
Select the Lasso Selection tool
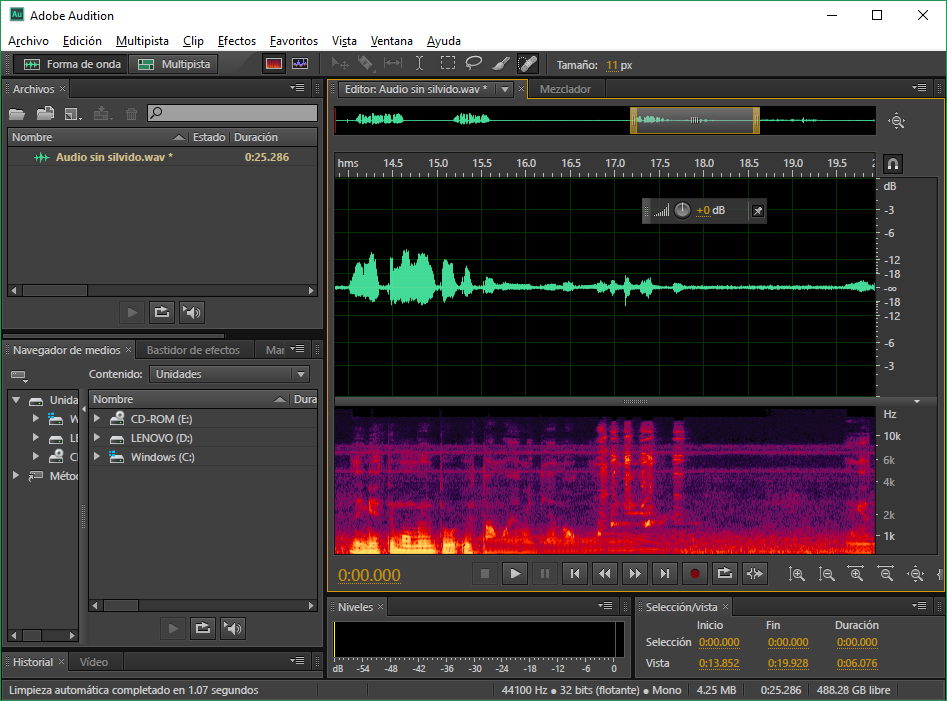474,63
